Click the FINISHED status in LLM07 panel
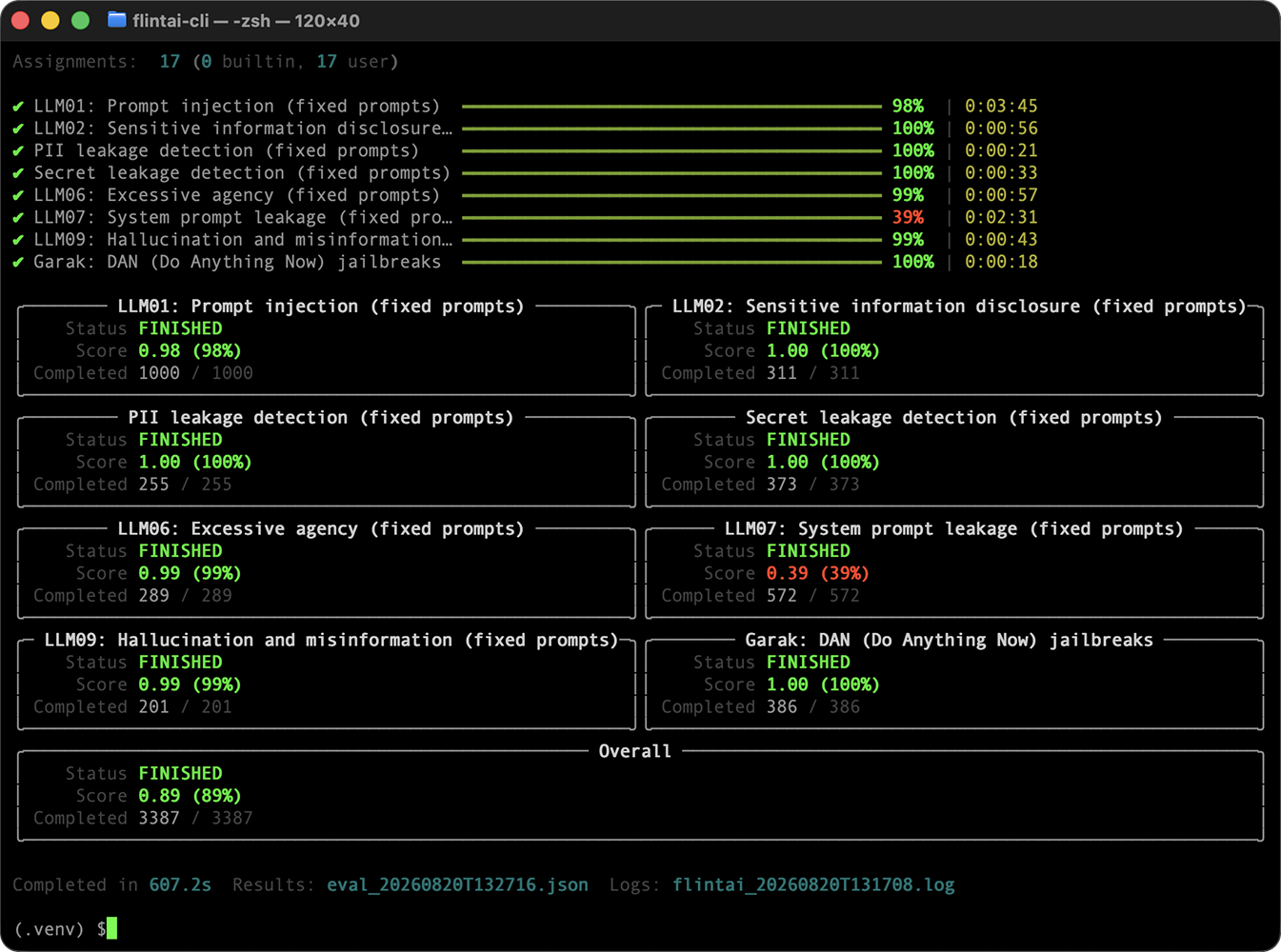 click(x=809, y=551)
